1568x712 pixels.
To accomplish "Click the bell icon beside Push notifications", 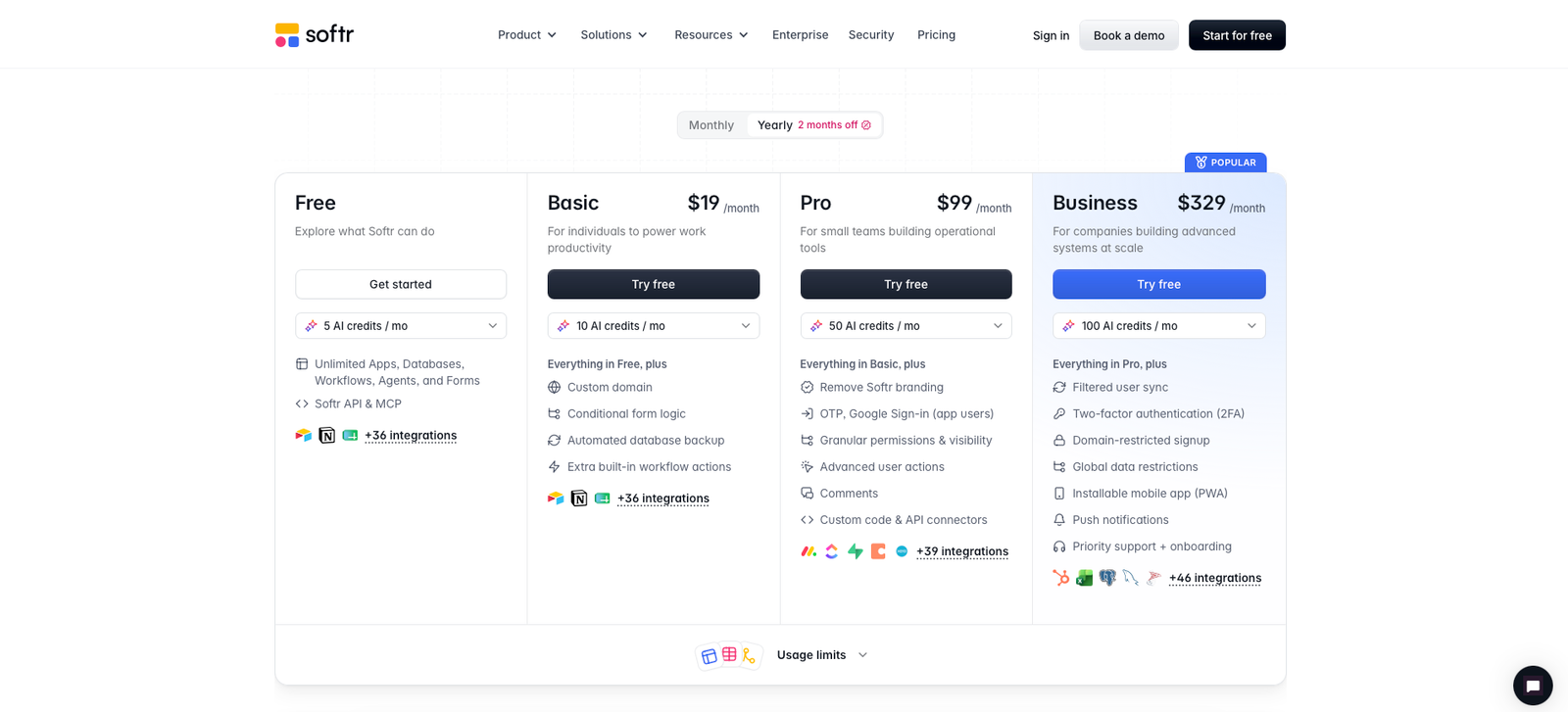I will pos(1059,520).
